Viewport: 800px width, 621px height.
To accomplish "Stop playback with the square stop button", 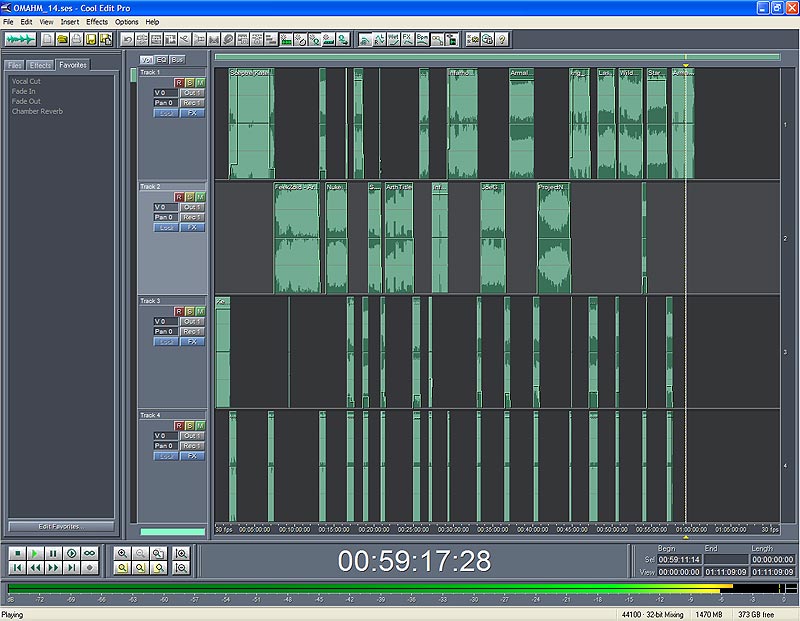I will click(x=17, y=553).
